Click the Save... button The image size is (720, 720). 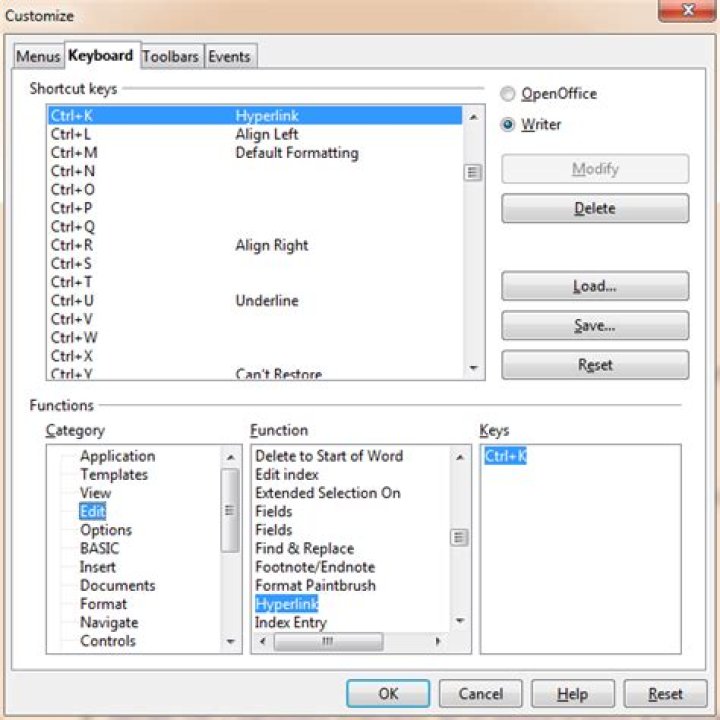595,326
